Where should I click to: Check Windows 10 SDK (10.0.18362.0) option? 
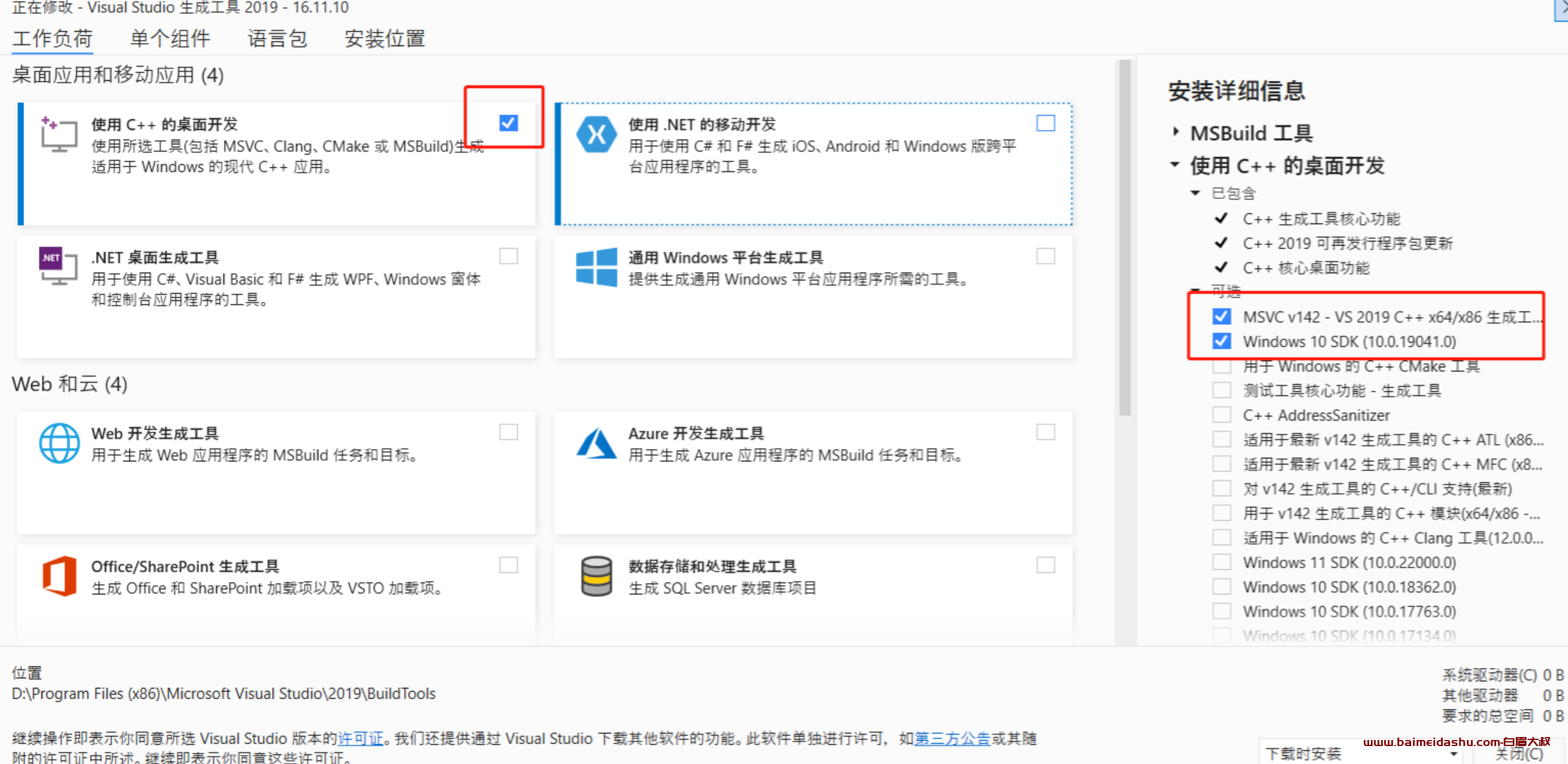(1221, 586)
